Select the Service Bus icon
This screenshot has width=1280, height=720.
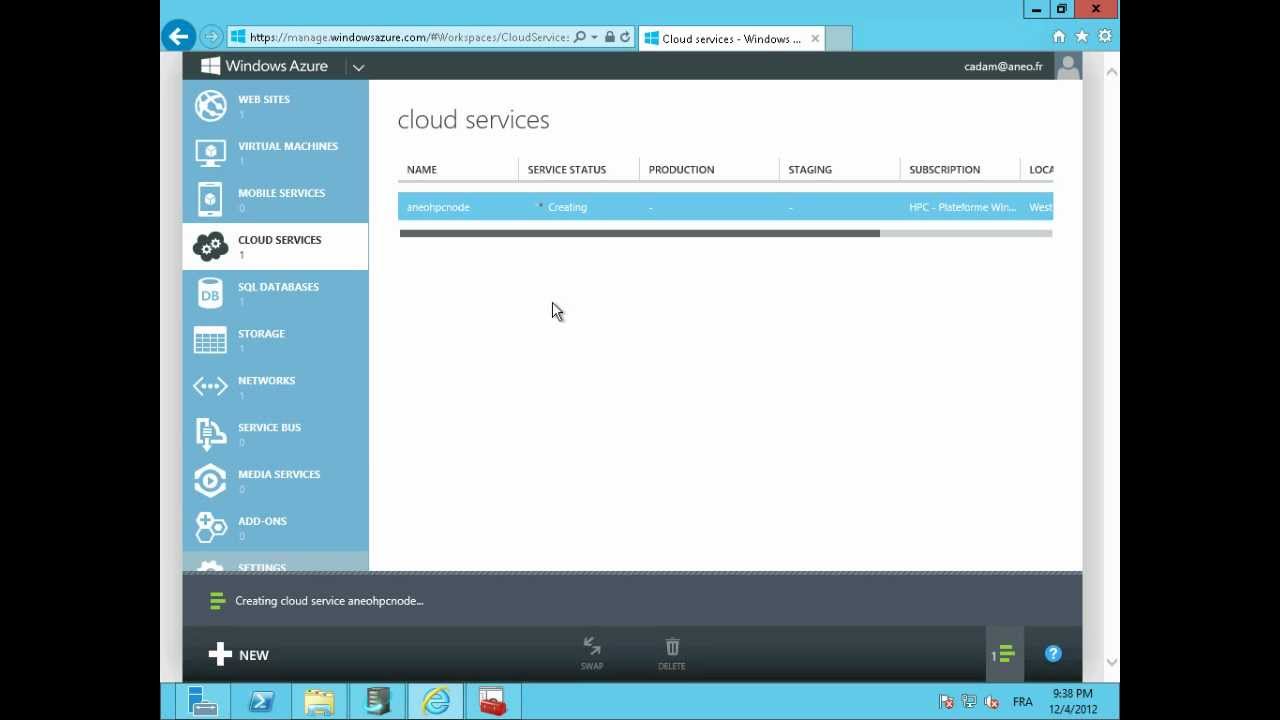pyautogui.click(x=210, y=434)
